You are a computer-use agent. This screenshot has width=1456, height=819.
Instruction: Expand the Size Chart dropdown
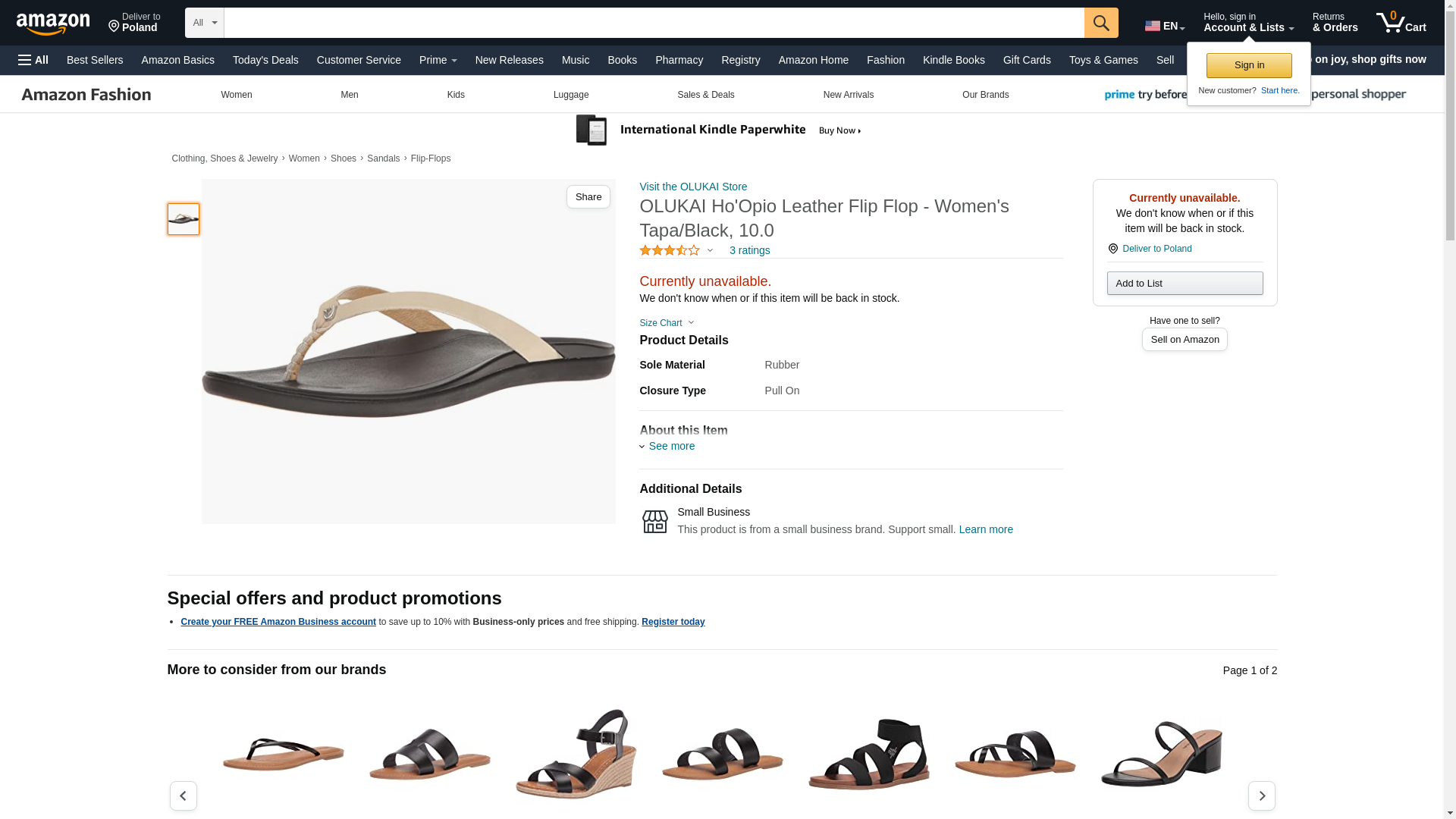667,323
